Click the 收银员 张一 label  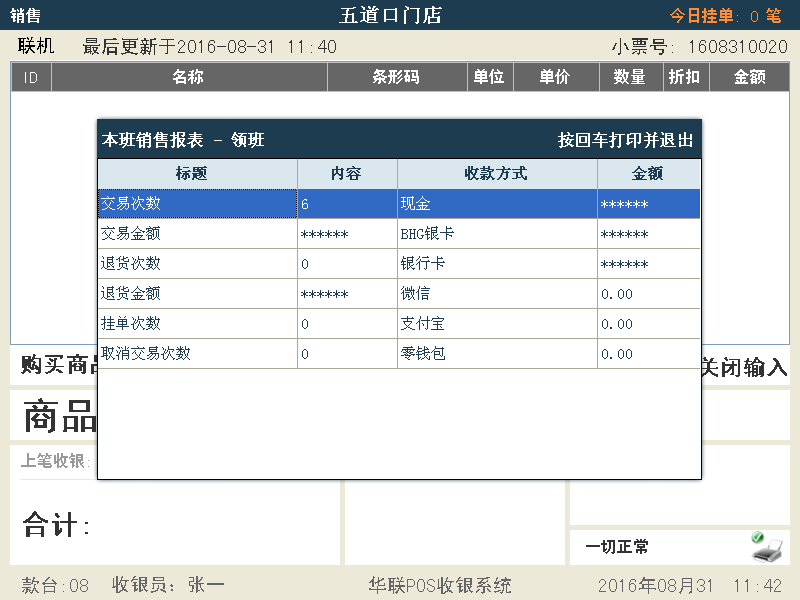(x=168, y=585)
